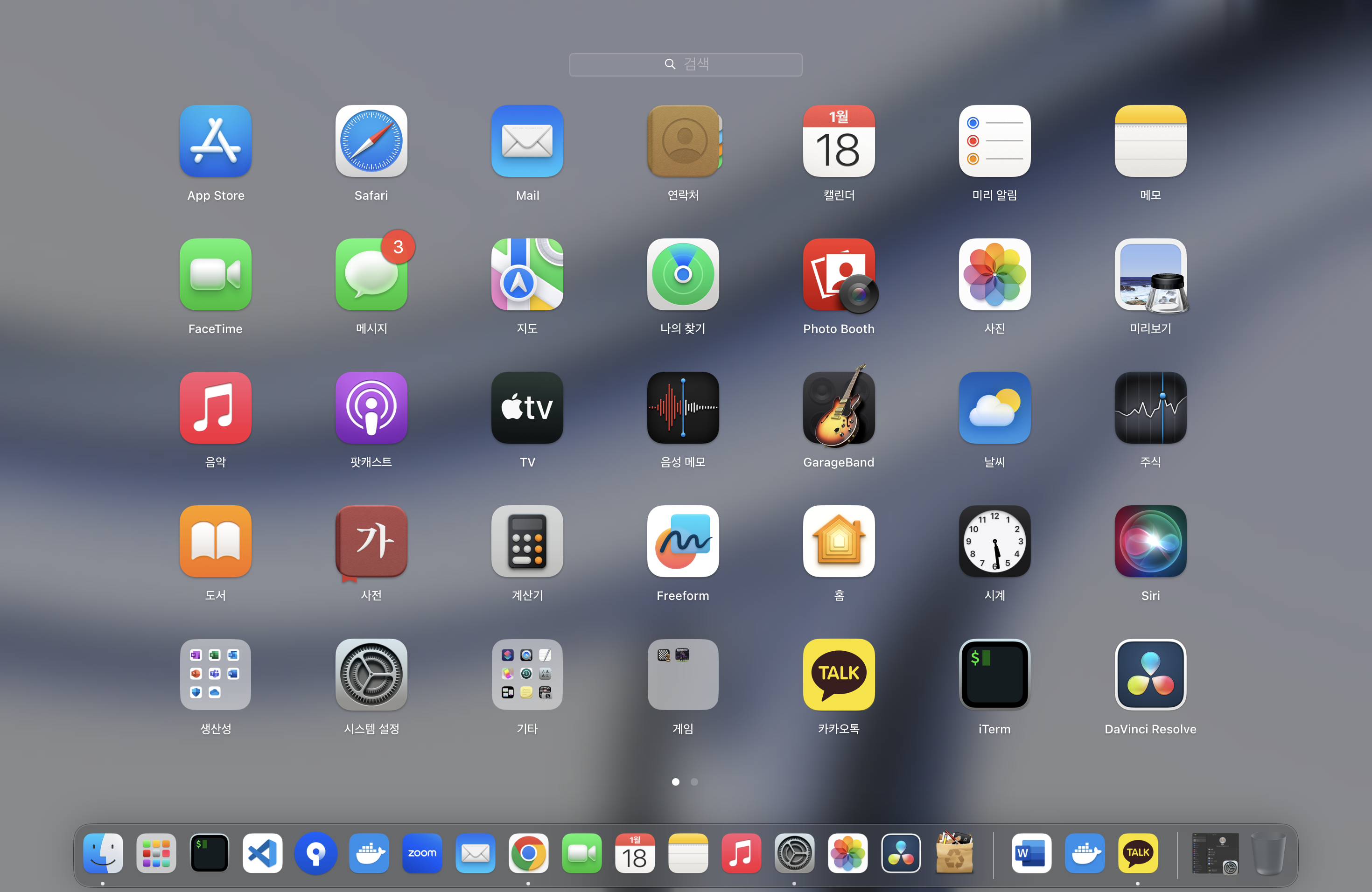Open Mail in the Dock
This screenshot has width=1372, height=892.
pyautogui.click(x=475, y=853)
